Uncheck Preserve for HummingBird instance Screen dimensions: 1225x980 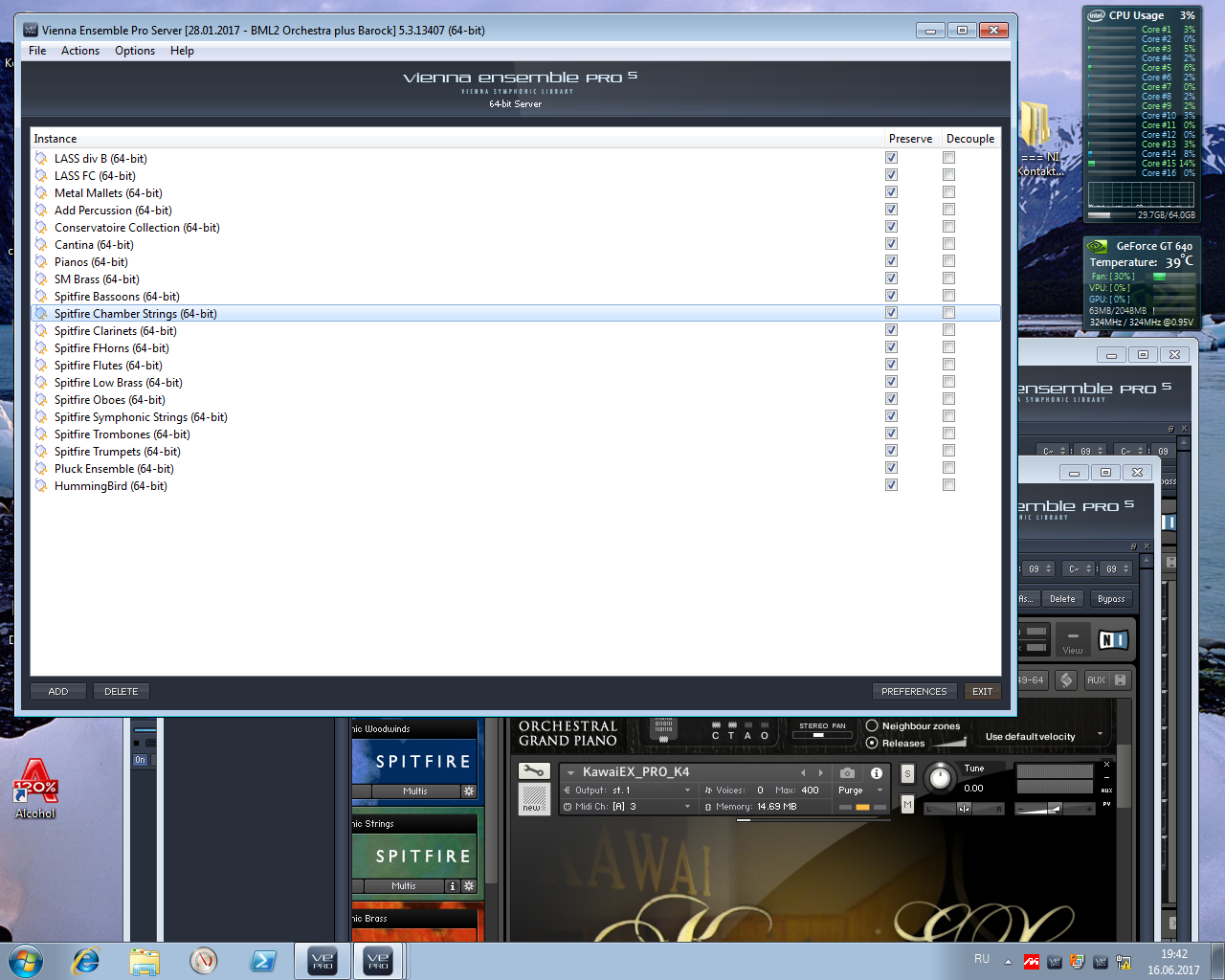coord(891,485)
